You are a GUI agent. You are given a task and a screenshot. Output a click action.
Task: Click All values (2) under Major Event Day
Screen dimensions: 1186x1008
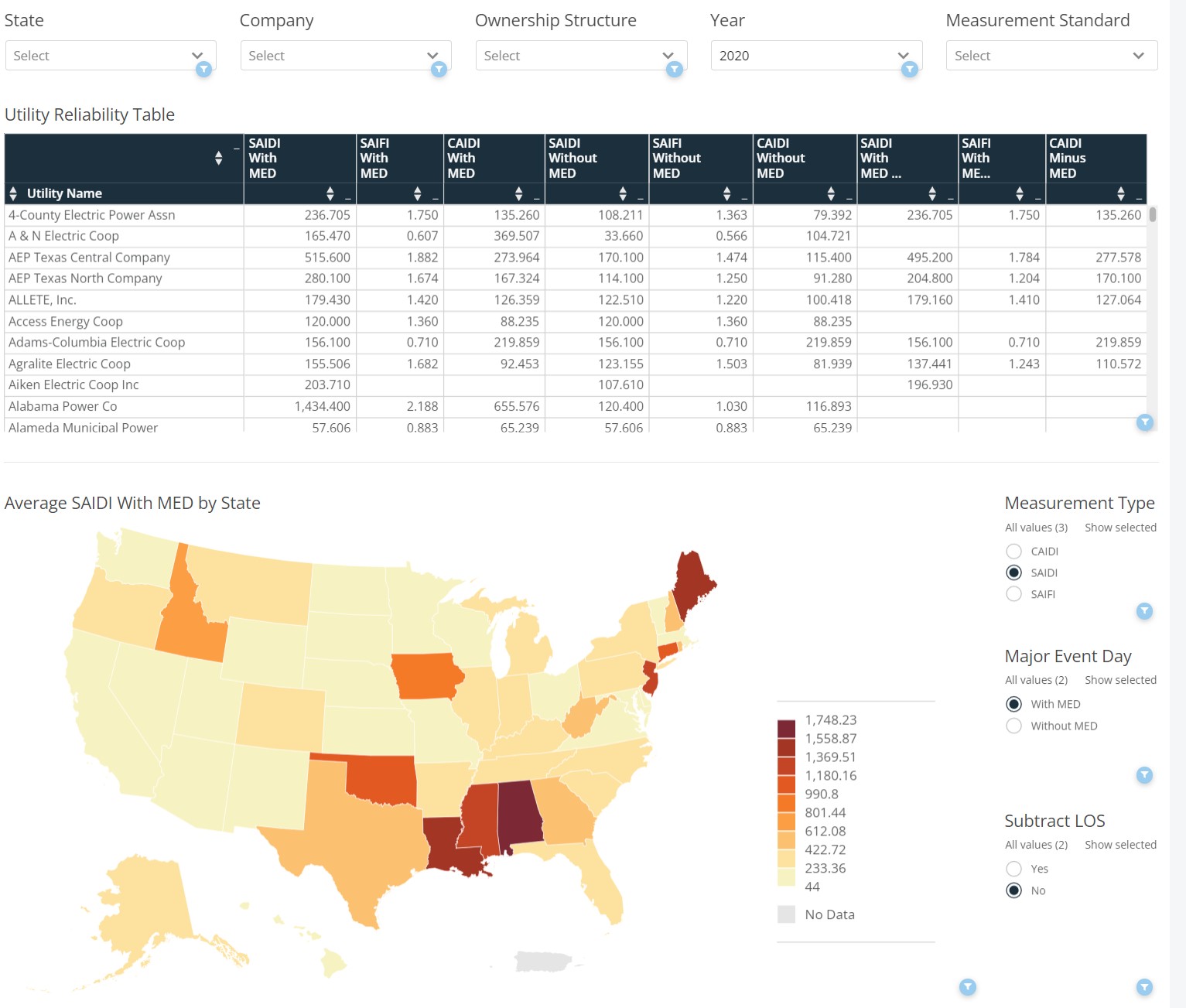[x=1036, y=680]
